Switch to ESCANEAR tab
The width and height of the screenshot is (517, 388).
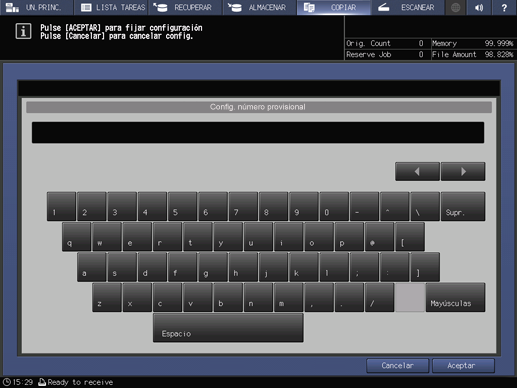coord(408,7)
